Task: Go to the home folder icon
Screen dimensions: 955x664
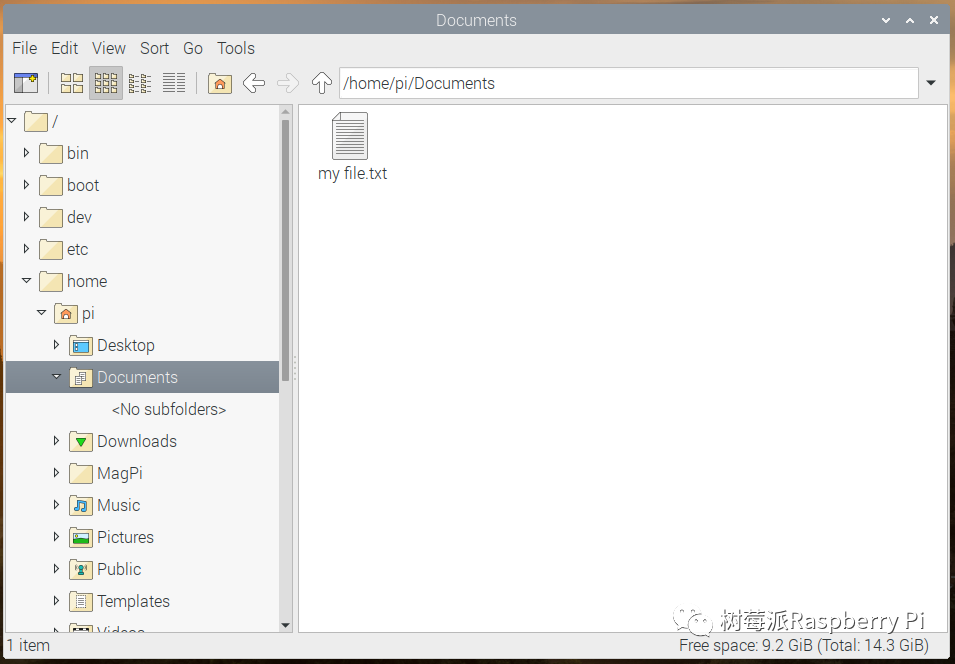Action: click(220, 83)
